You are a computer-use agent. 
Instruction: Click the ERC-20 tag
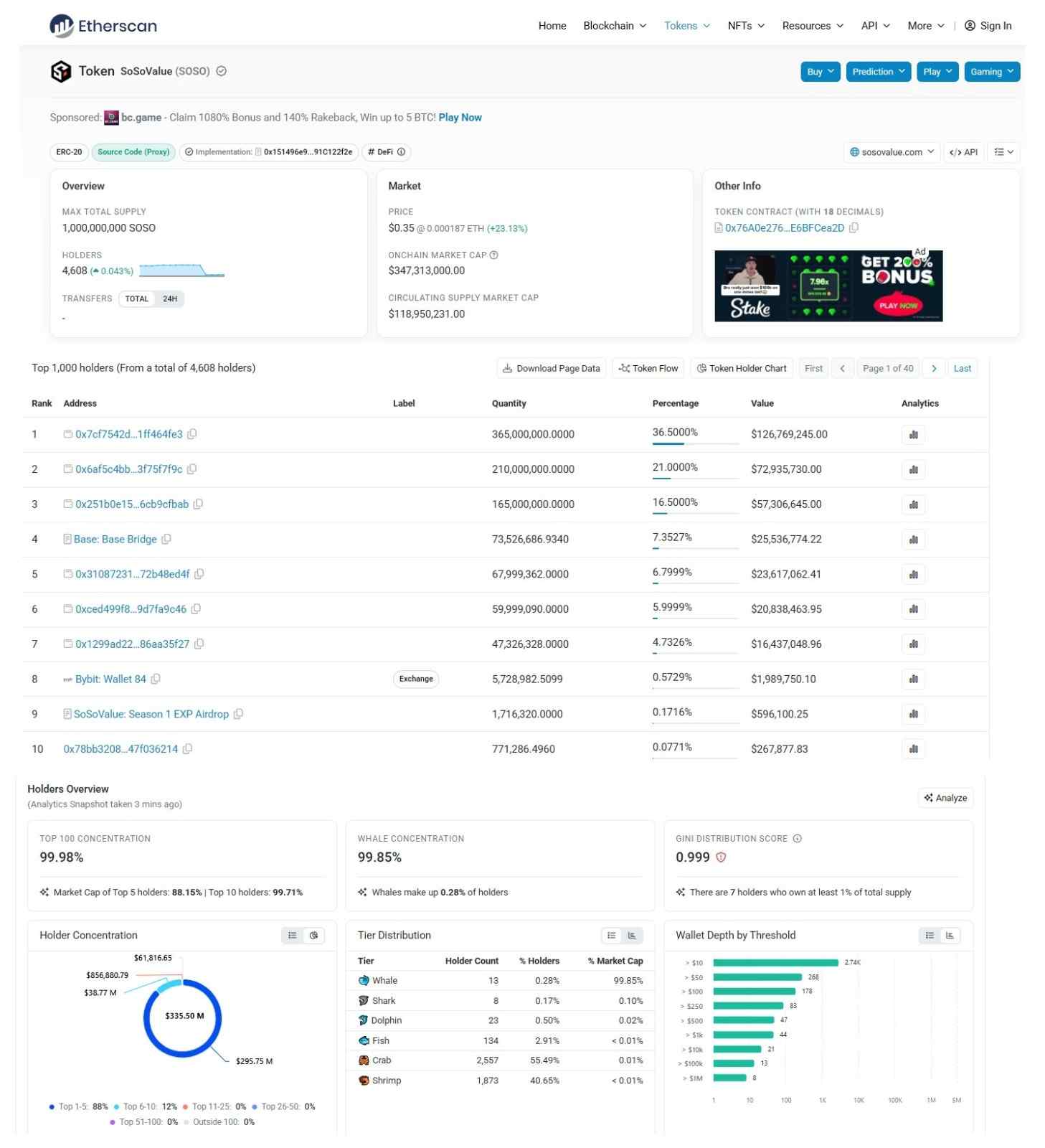coord(70,152)
